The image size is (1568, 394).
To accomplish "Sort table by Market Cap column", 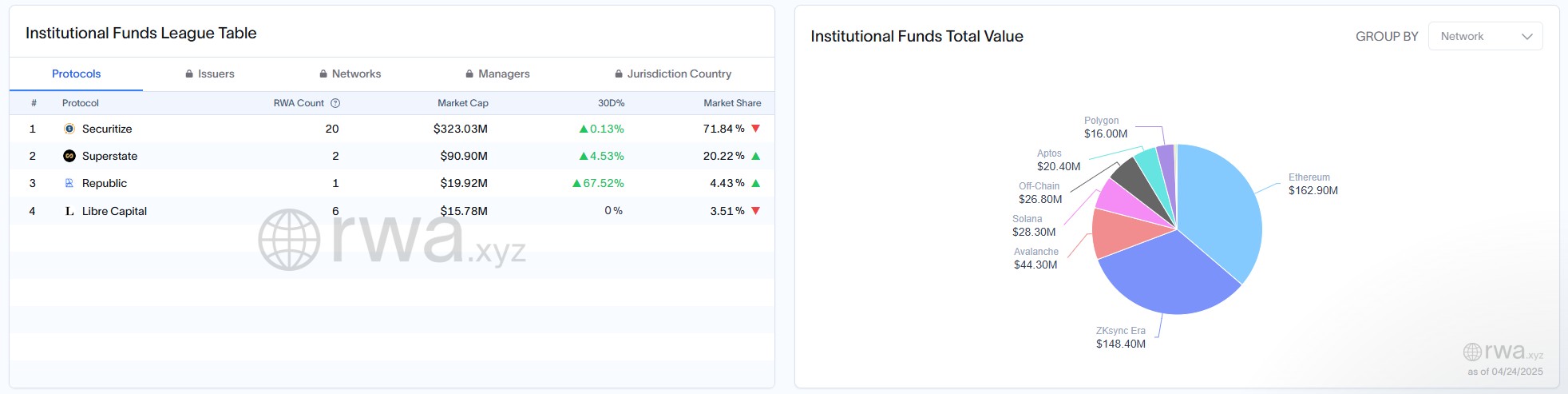I will pos(462,103).
